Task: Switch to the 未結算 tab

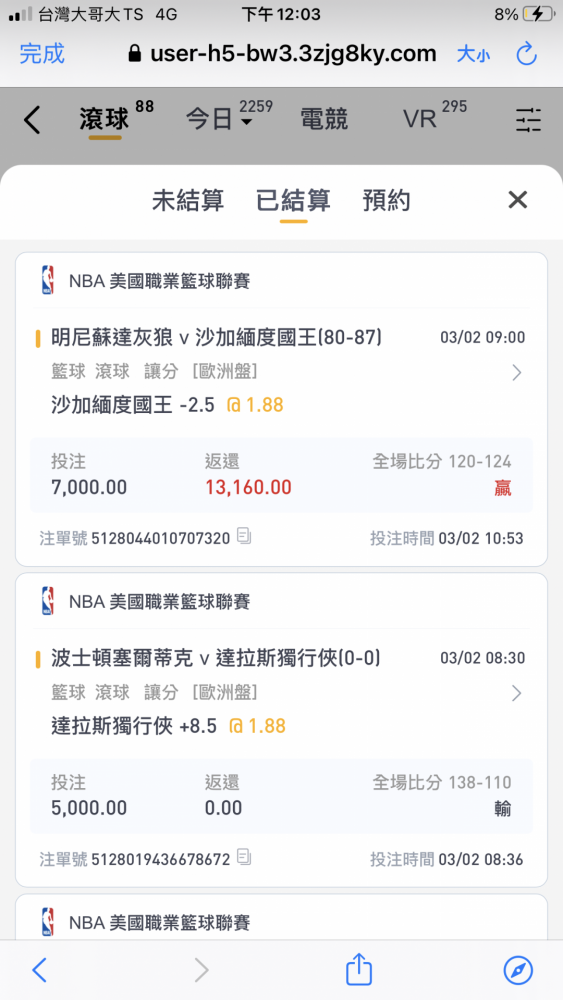Action: tap(188, 200)
